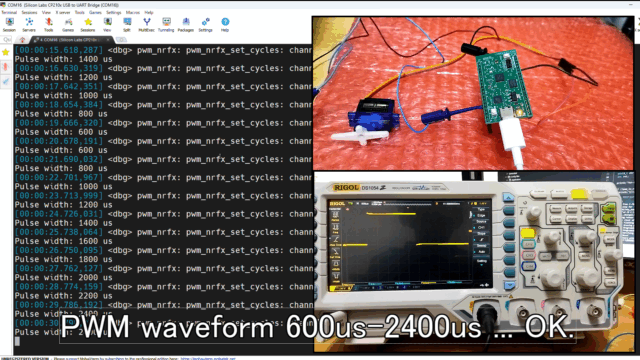Open the X server menu
Viewport: 640px width, 360px height.
pyautogui.click(x=62, y=13)
